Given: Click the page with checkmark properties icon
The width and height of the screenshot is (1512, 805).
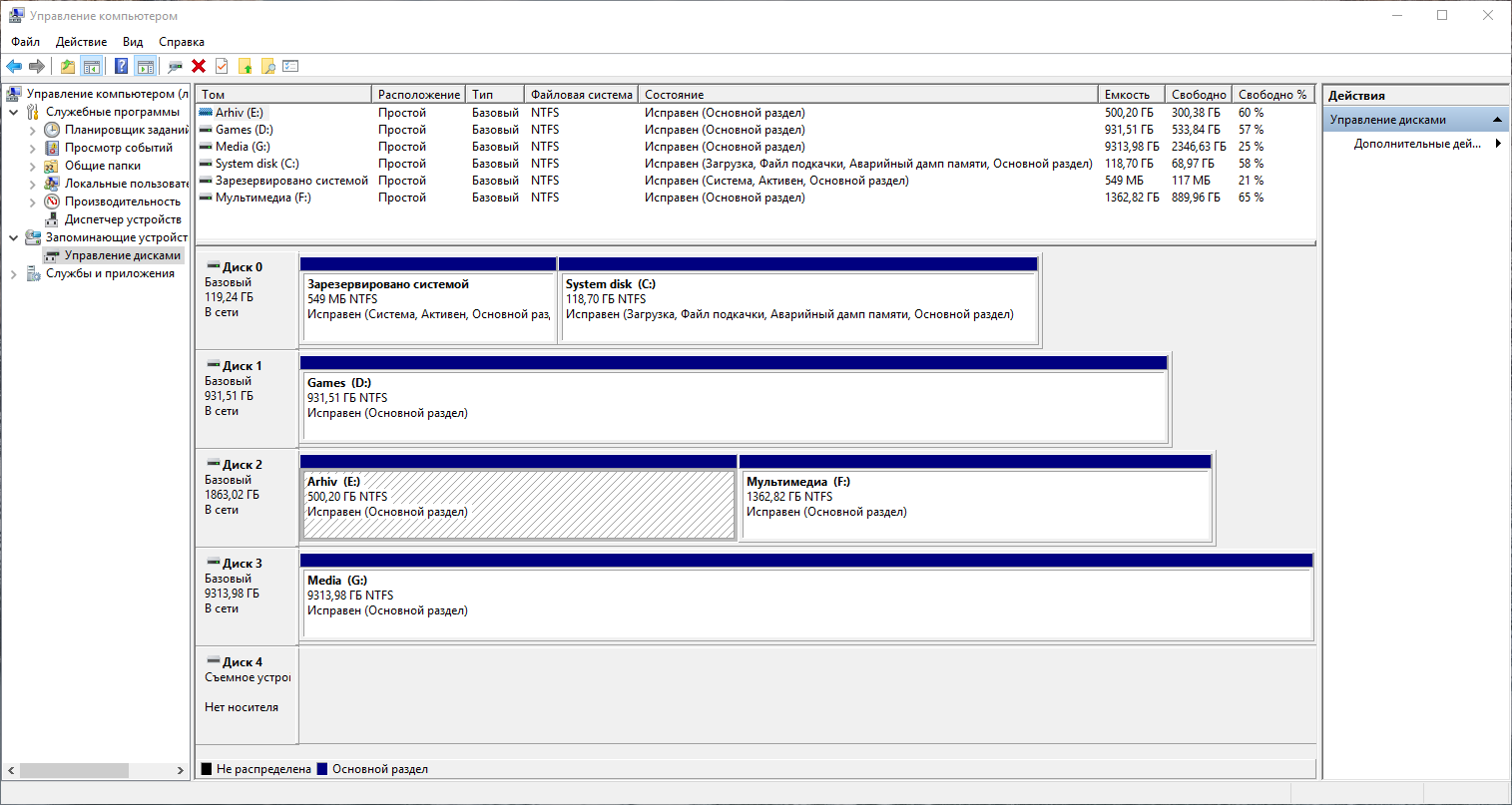Looking at the screenshot, I should [222, 67].
